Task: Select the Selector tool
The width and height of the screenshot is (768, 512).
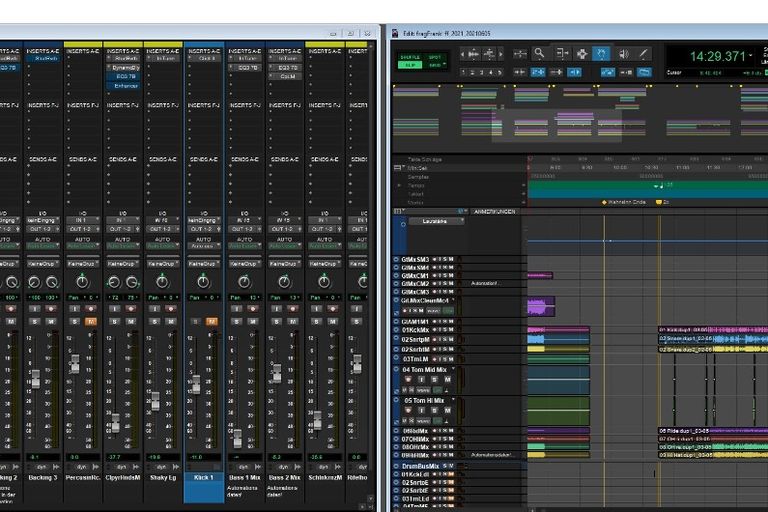Action: coord(582,53)
